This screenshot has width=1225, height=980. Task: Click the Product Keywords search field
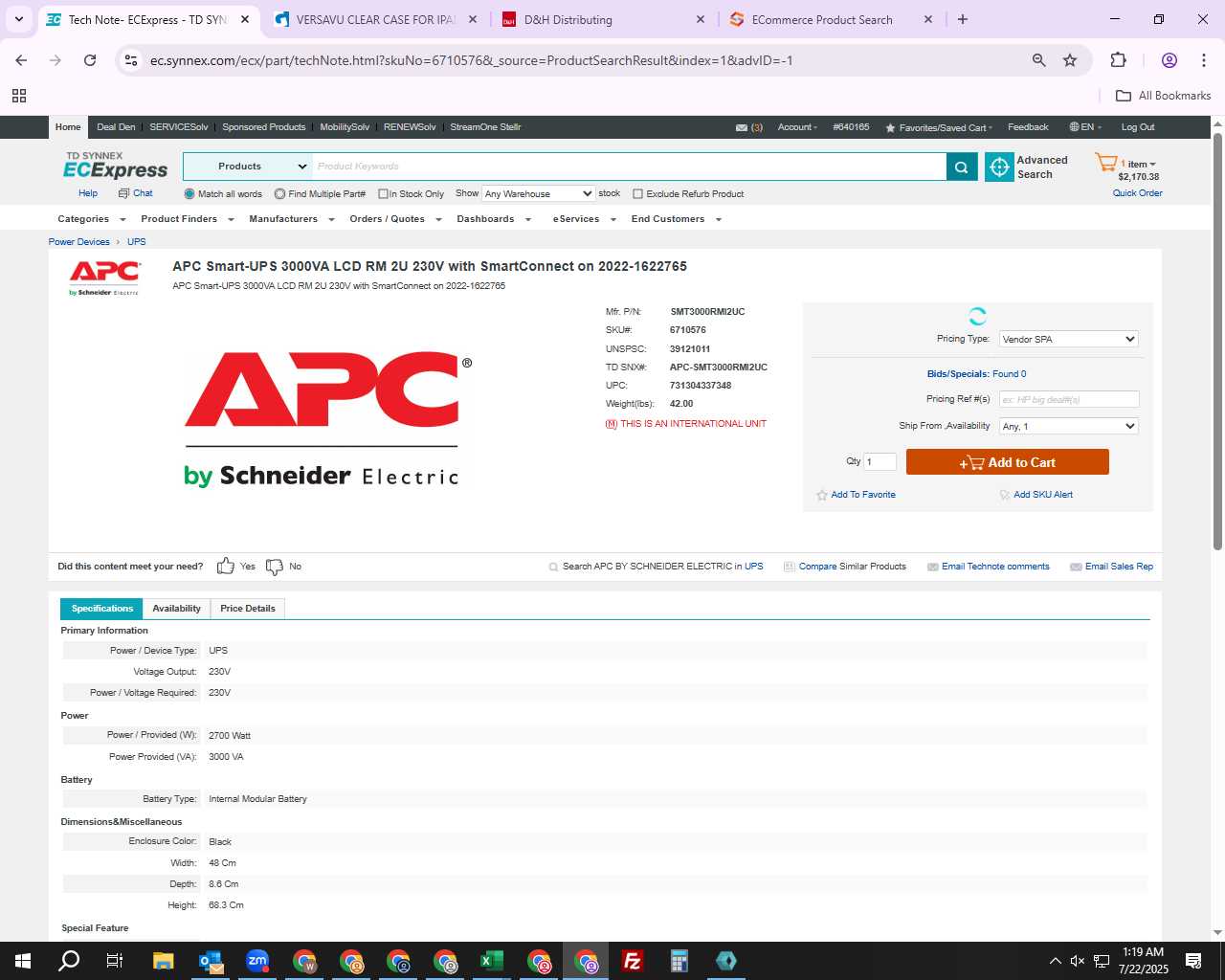point(630,167)
